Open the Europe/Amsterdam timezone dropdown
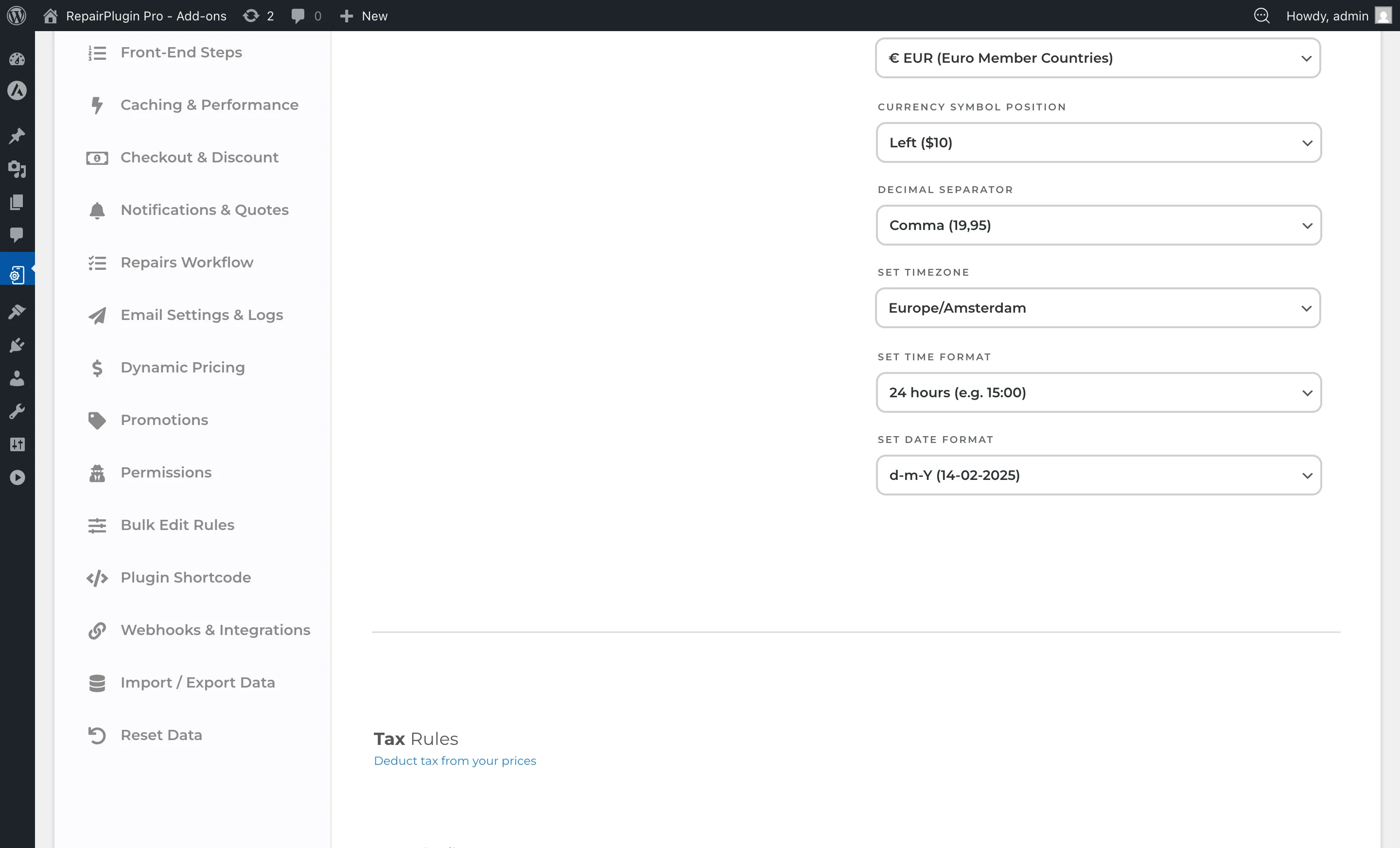The image size is (1400, 848). [x=1098, y=308]
